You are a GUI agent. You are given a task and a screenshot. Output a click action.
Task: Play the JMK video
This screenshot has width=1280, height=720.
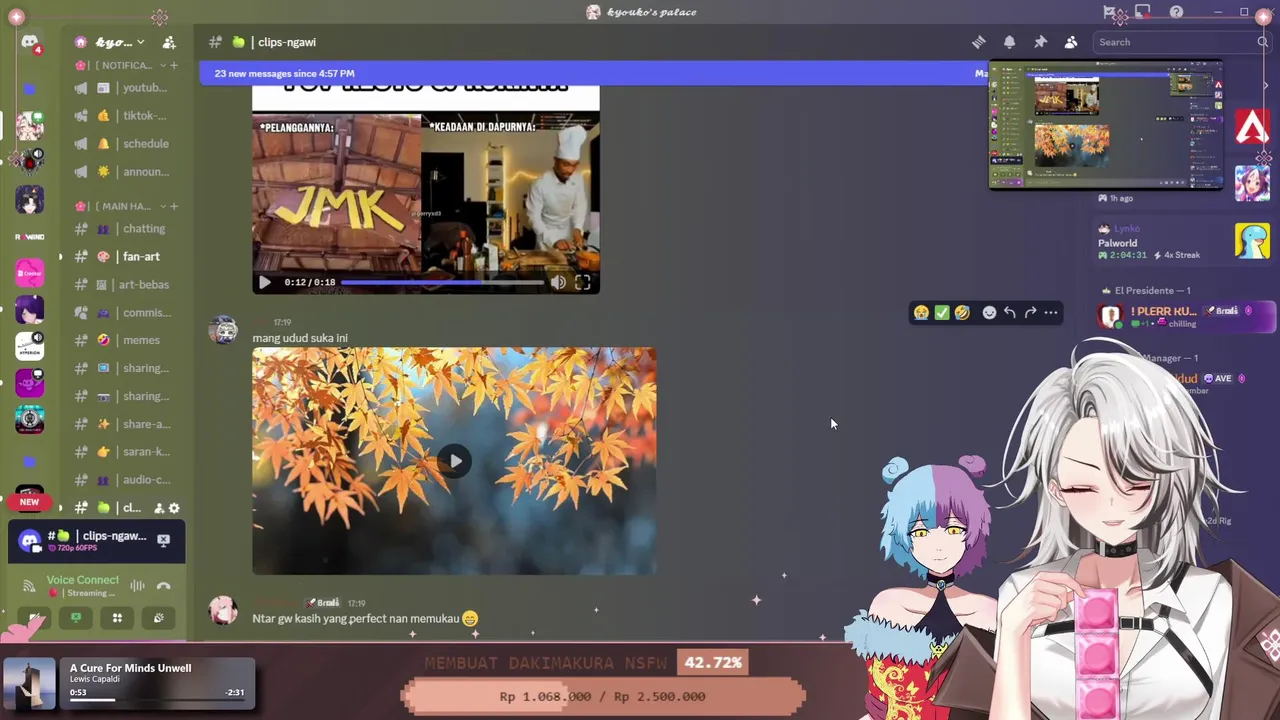(265, 282)
